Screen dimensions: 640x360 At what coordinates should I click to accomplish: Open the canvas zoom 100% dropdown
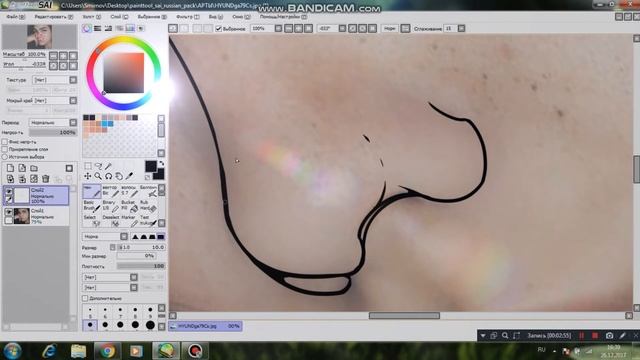coord(278,28)
